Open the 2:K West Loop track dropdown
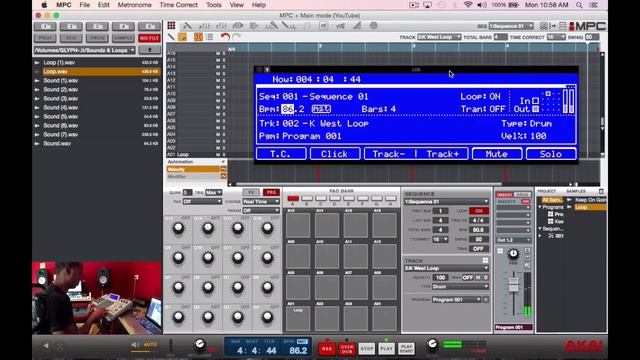The image size is (640, 360). tap(446, 268)
